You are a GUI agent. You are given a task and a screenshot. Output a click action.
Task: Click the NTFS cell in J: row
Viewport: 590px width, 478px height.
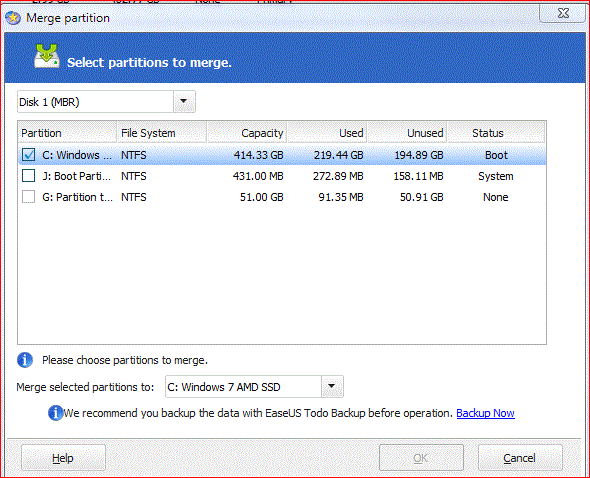click(x=134, y=176)
